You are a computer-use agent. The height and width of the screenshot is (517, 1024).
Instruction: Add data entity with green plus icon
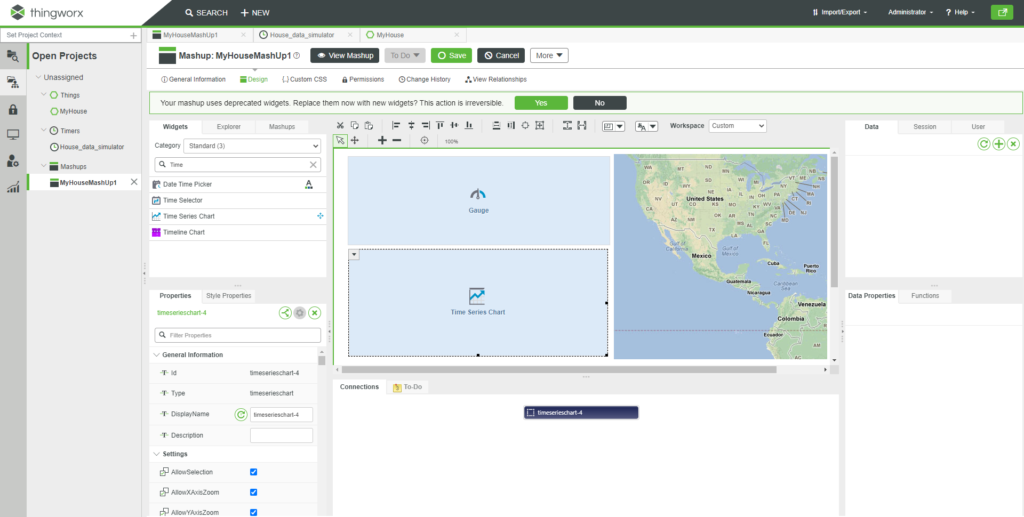(x=999, y=144)
